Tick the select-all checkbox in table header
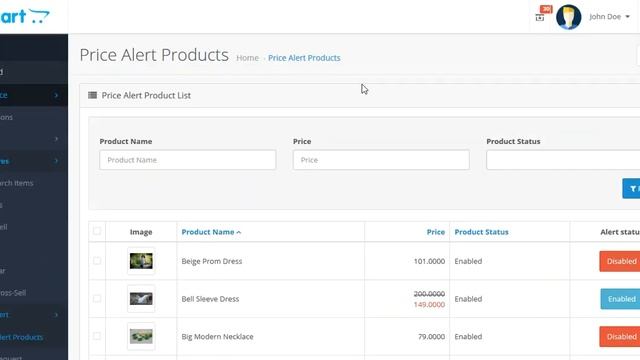 click(97, 231)
